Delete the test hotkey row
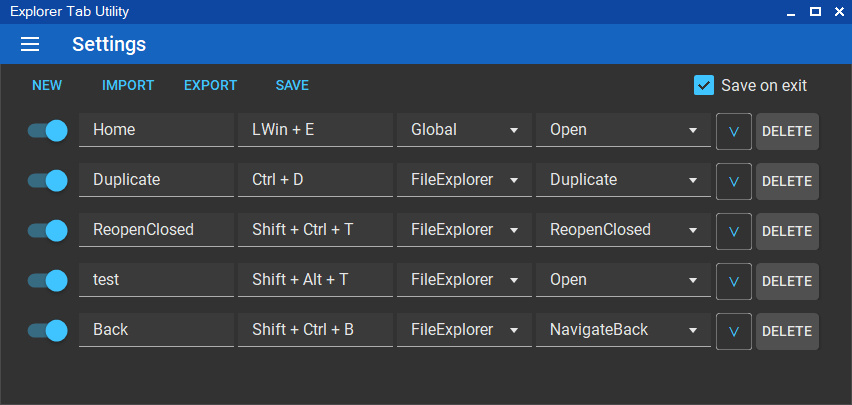852x405 pixels. (787, 282)
